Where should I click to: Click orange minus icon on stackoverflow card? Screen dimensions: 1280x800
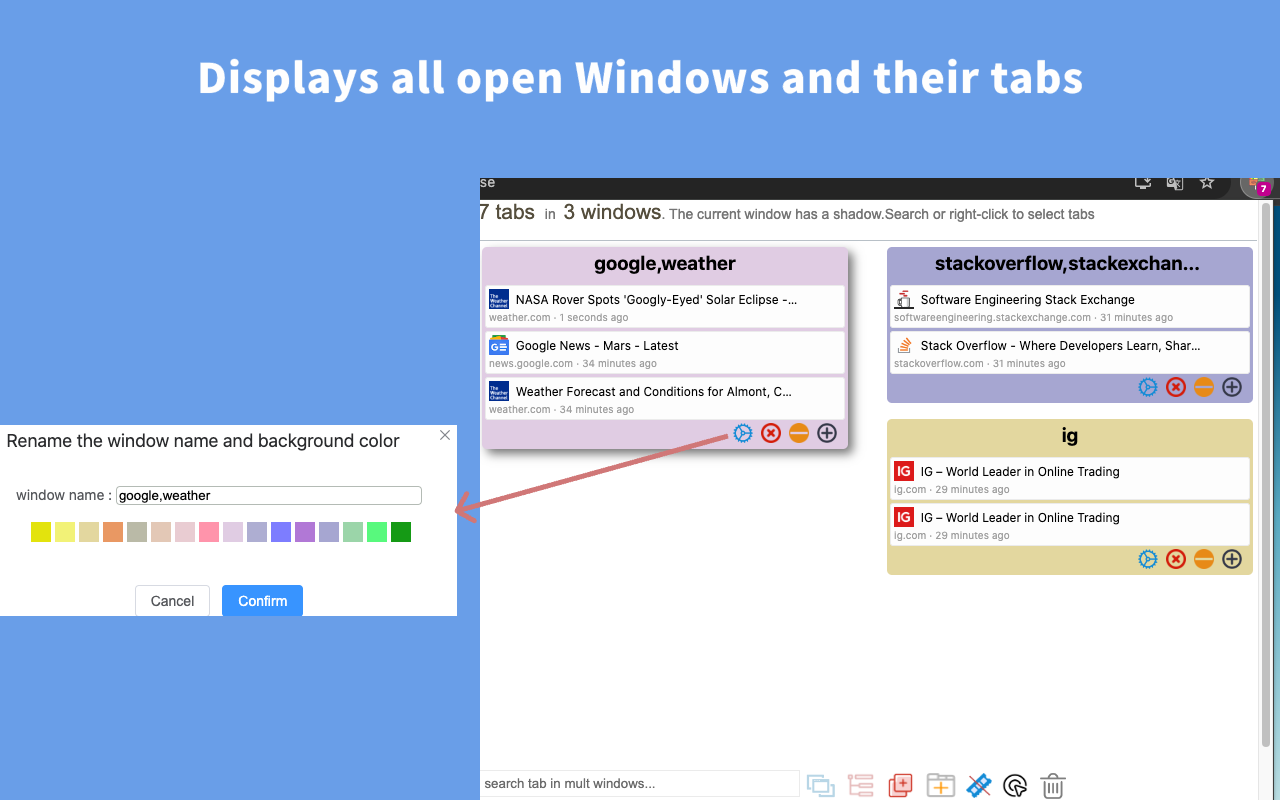[x=1204, y=387]
